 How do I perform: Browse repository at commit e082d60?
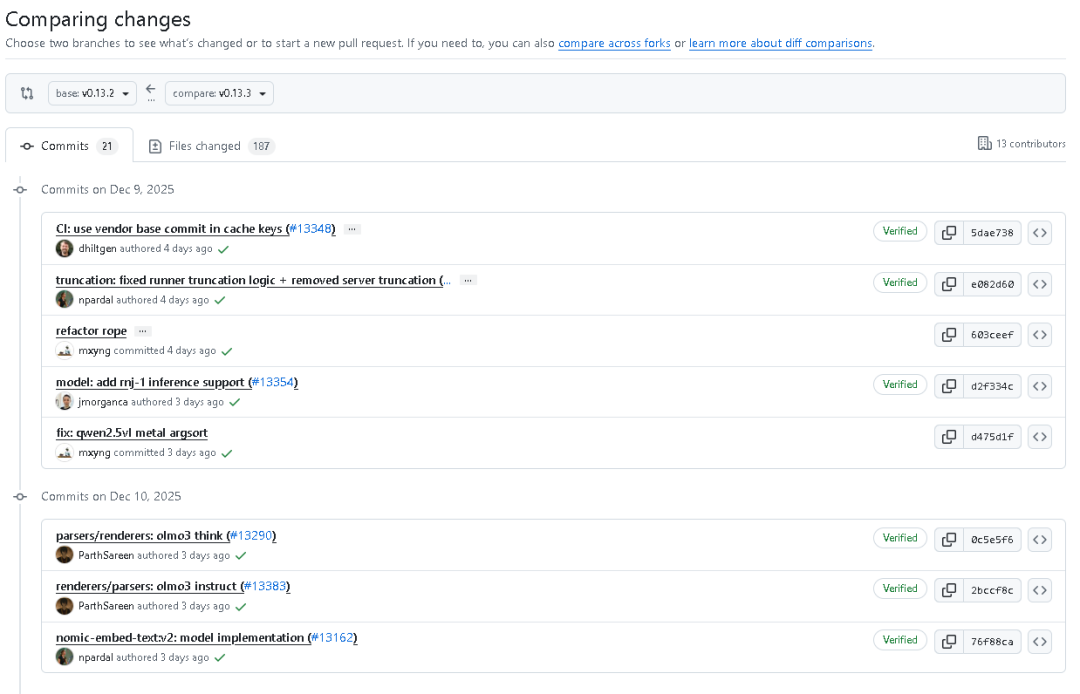pyautogui.click(x=1040, y=284)
